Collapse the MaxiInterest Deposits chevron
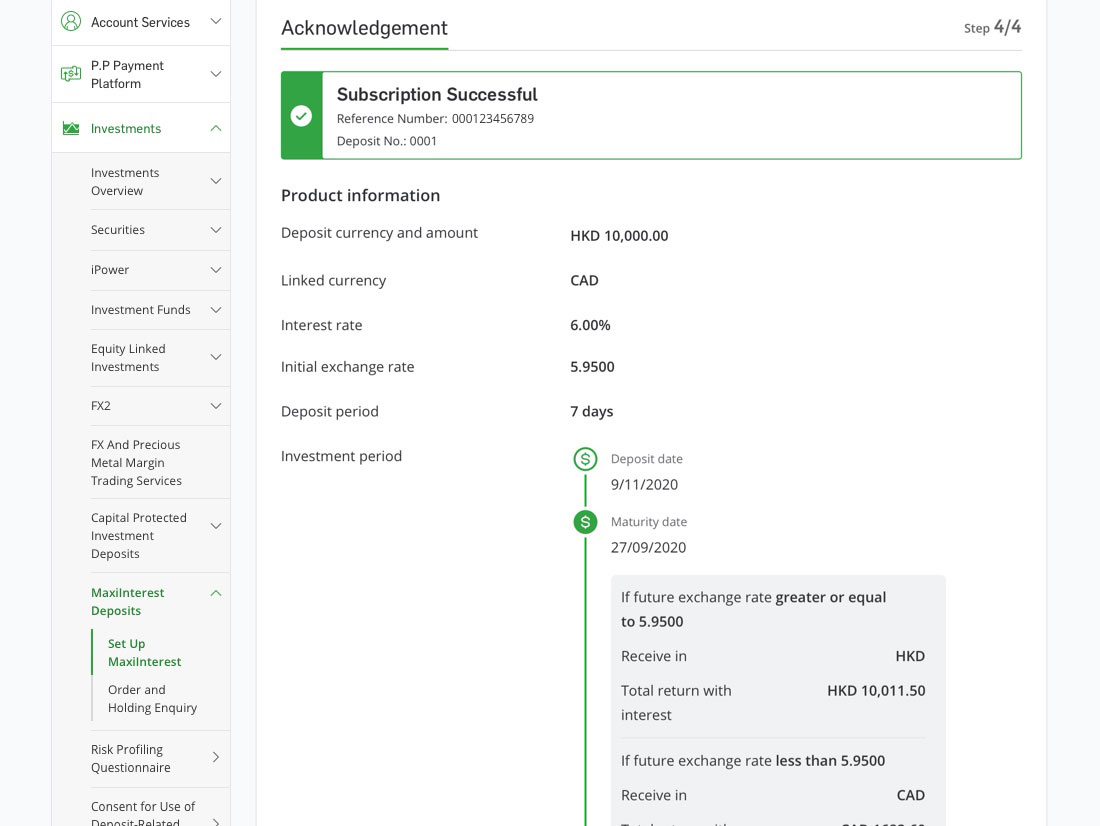Viewport: 1100px width, 826px height. click(216, 593)
